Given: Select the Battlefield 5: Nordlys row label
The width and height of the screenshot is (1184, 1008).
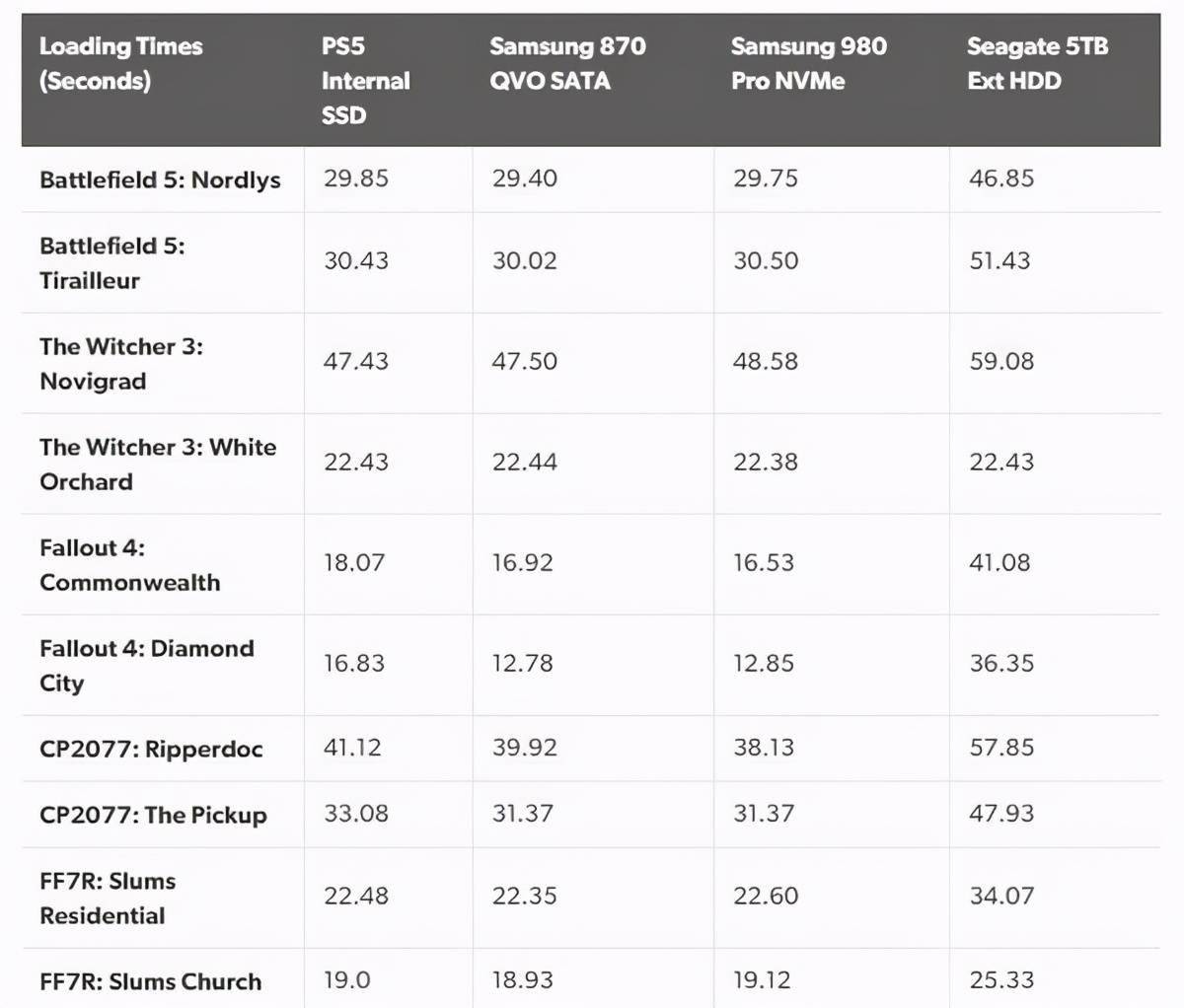Looking at the screenshot, I should [x=160, y=180].
